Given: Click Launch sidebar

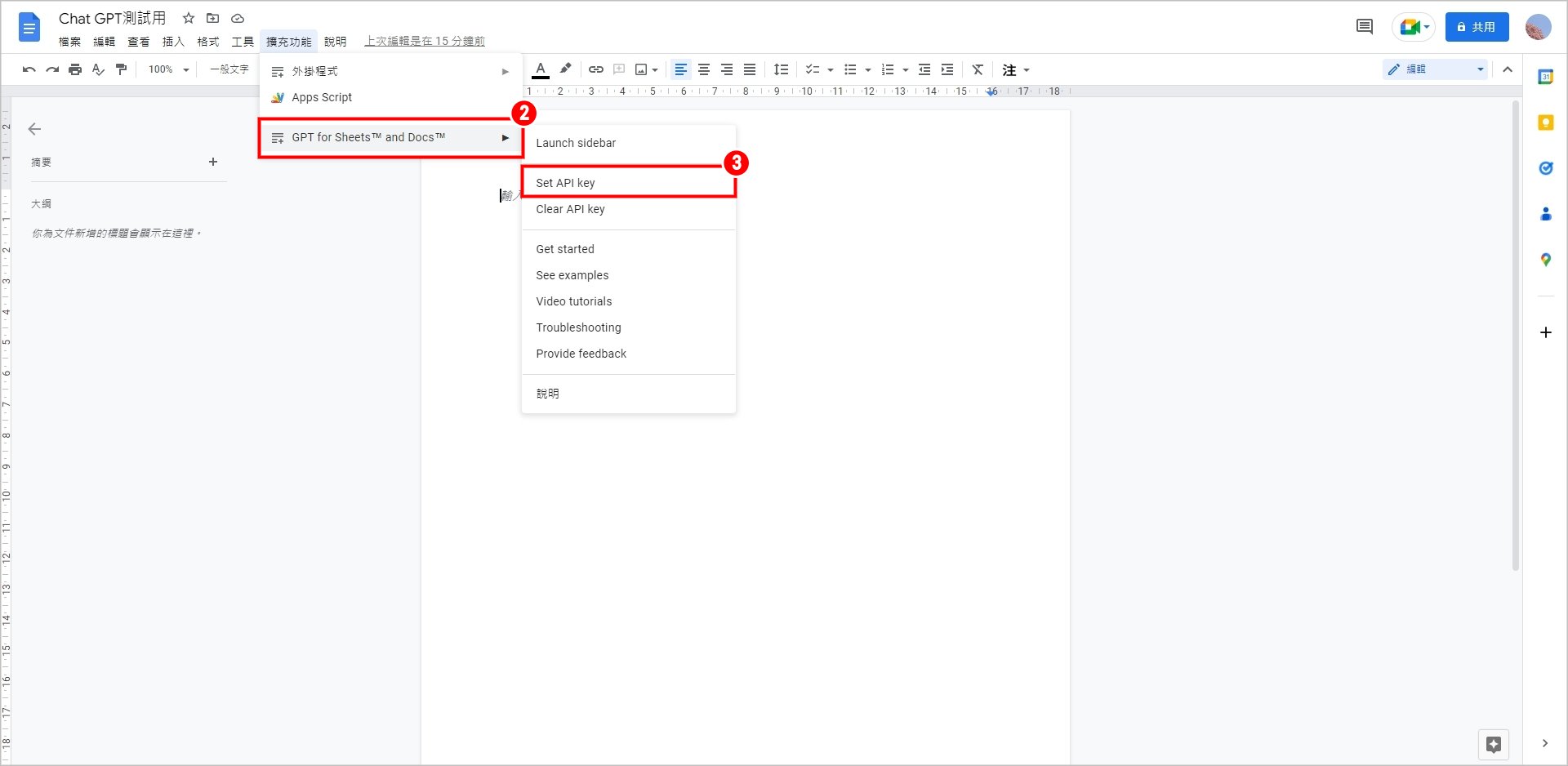Looking at the screenshot, I should click(x=629, y=143).
